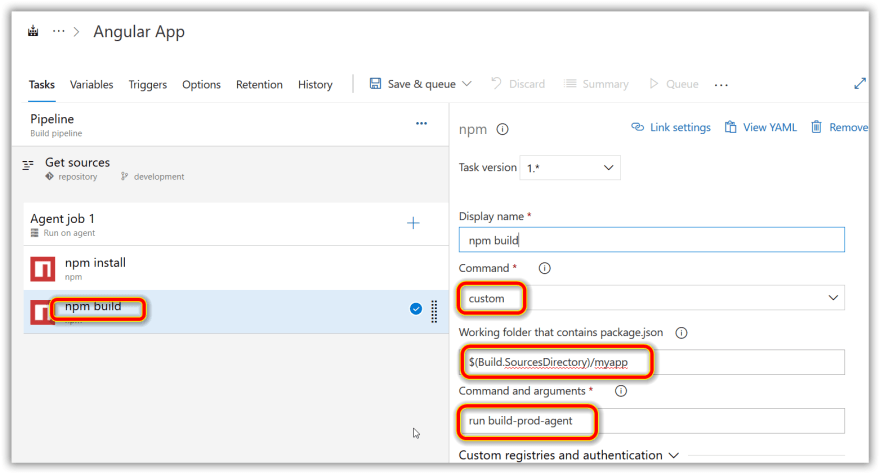Select the npm install task
Screen dimensions: 880x474
tap(236, 268)
